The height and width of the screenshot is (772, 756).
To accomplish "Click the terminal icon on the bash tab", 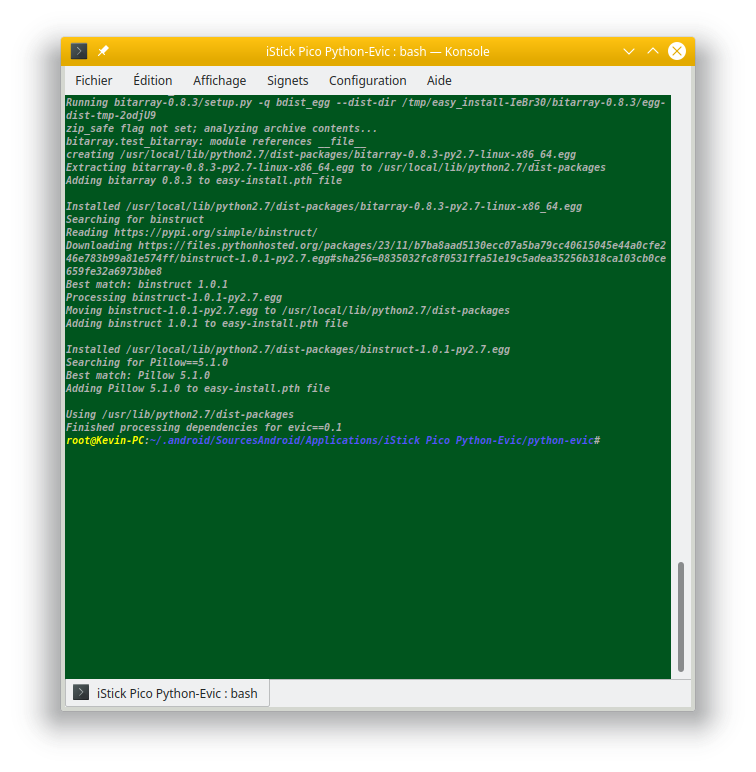I will (x=81, y=693).
